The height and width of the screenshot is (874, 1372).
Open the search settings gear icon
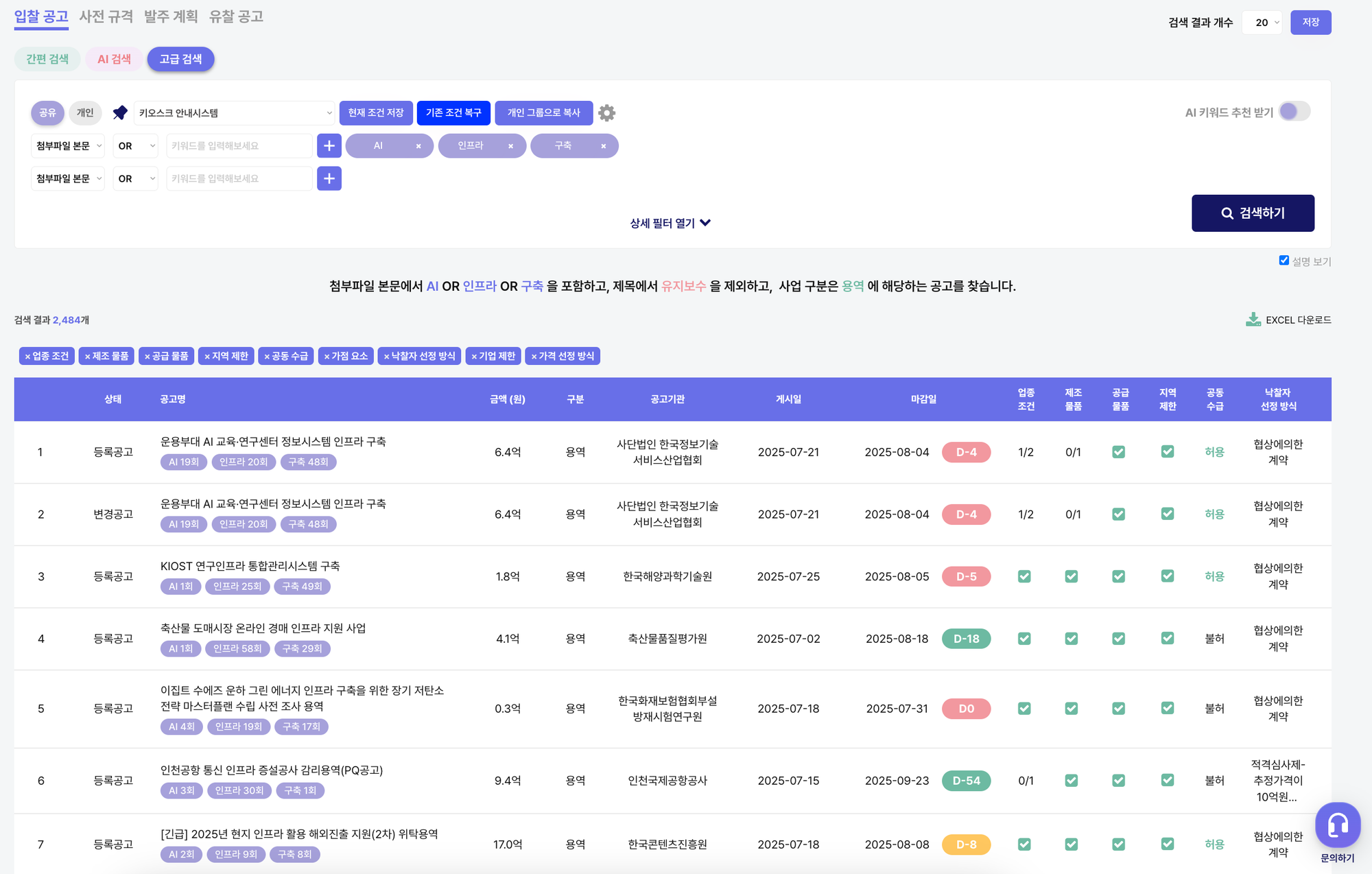click(x=606, y=113)
